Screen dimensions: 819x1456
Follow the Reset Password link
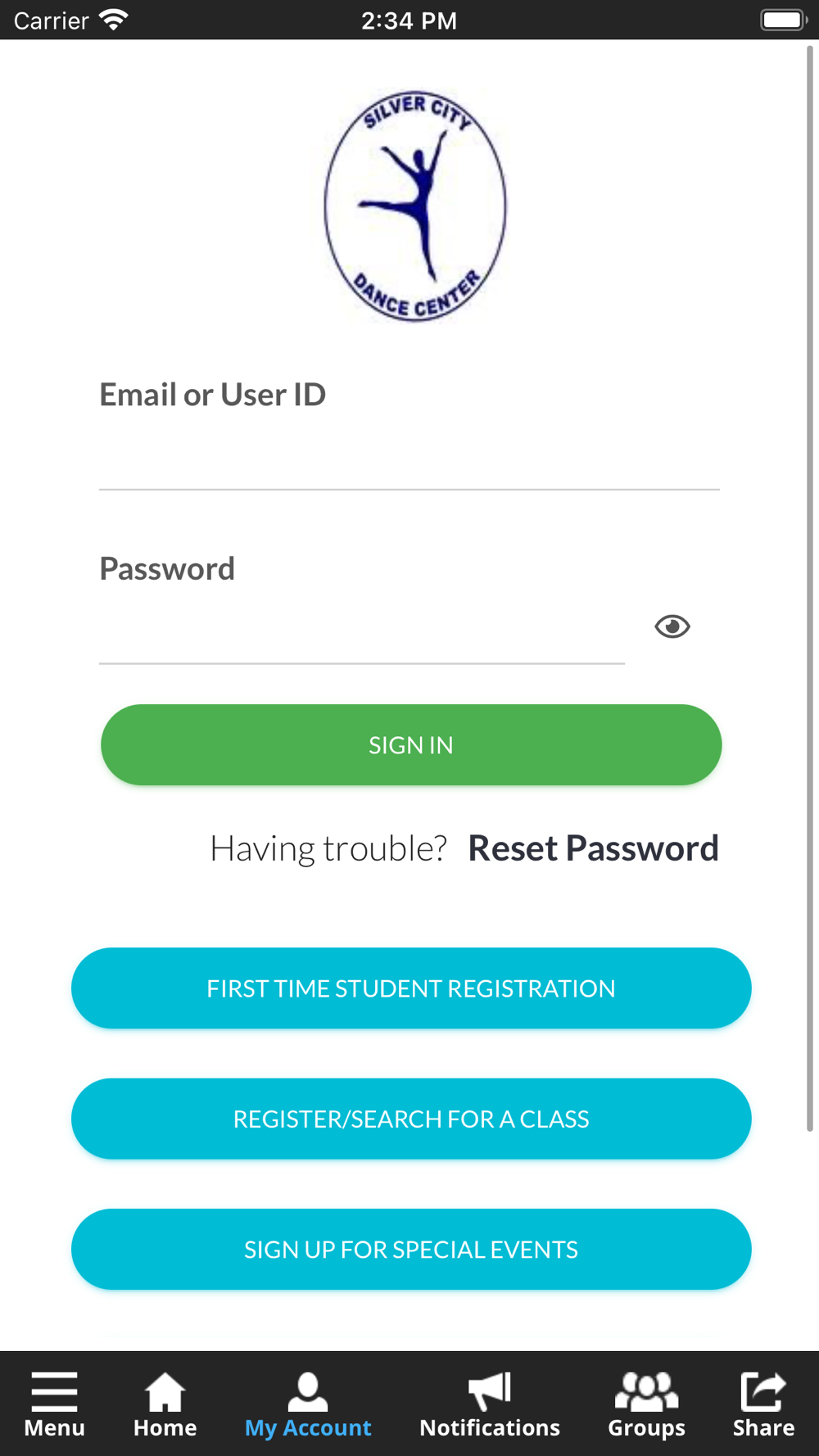[x=593, y=848]
